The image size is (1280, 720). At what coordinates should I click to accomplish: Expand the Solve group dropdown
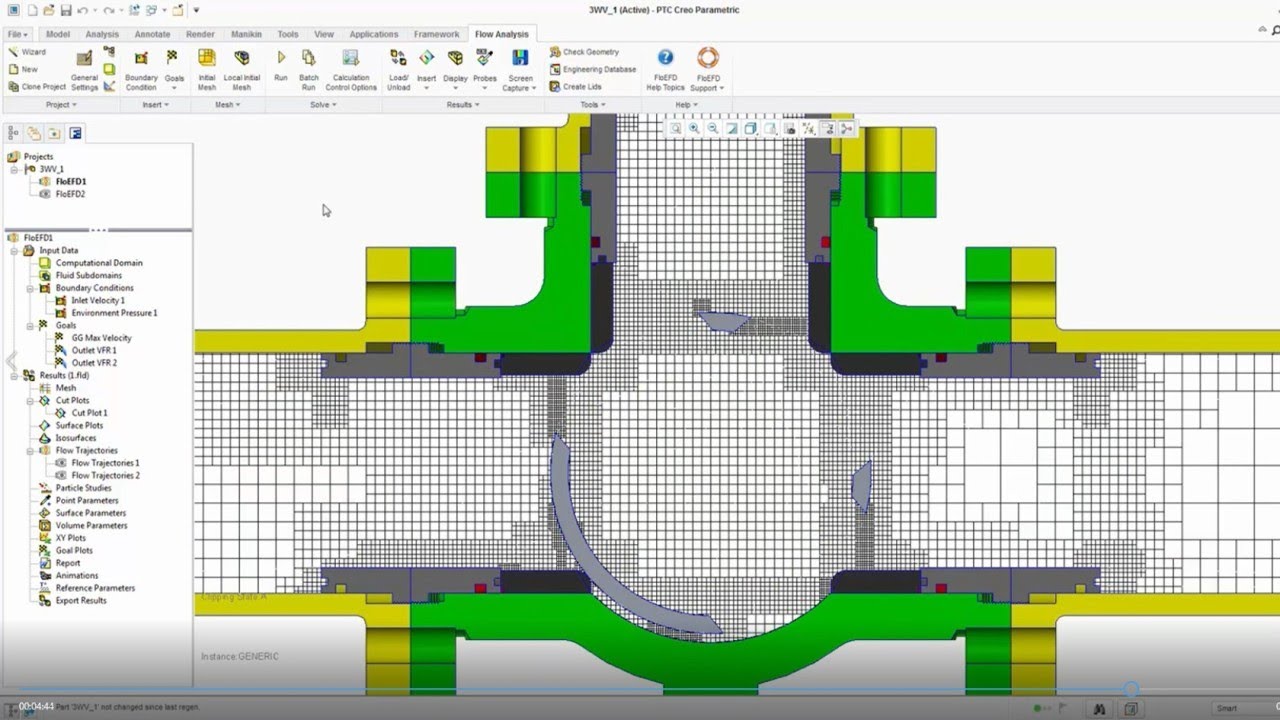pos(323,104)
